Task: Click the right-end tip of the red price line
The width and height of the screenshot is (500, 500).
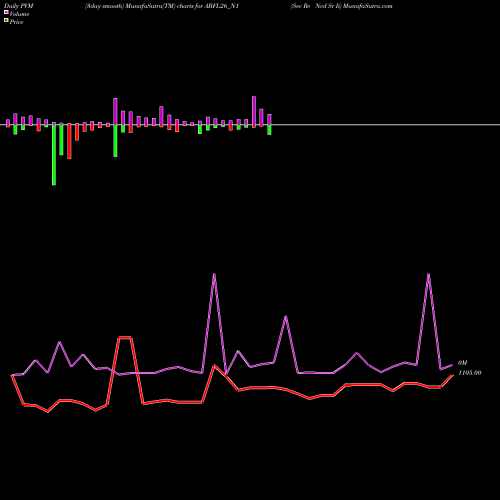Action: 452,376
